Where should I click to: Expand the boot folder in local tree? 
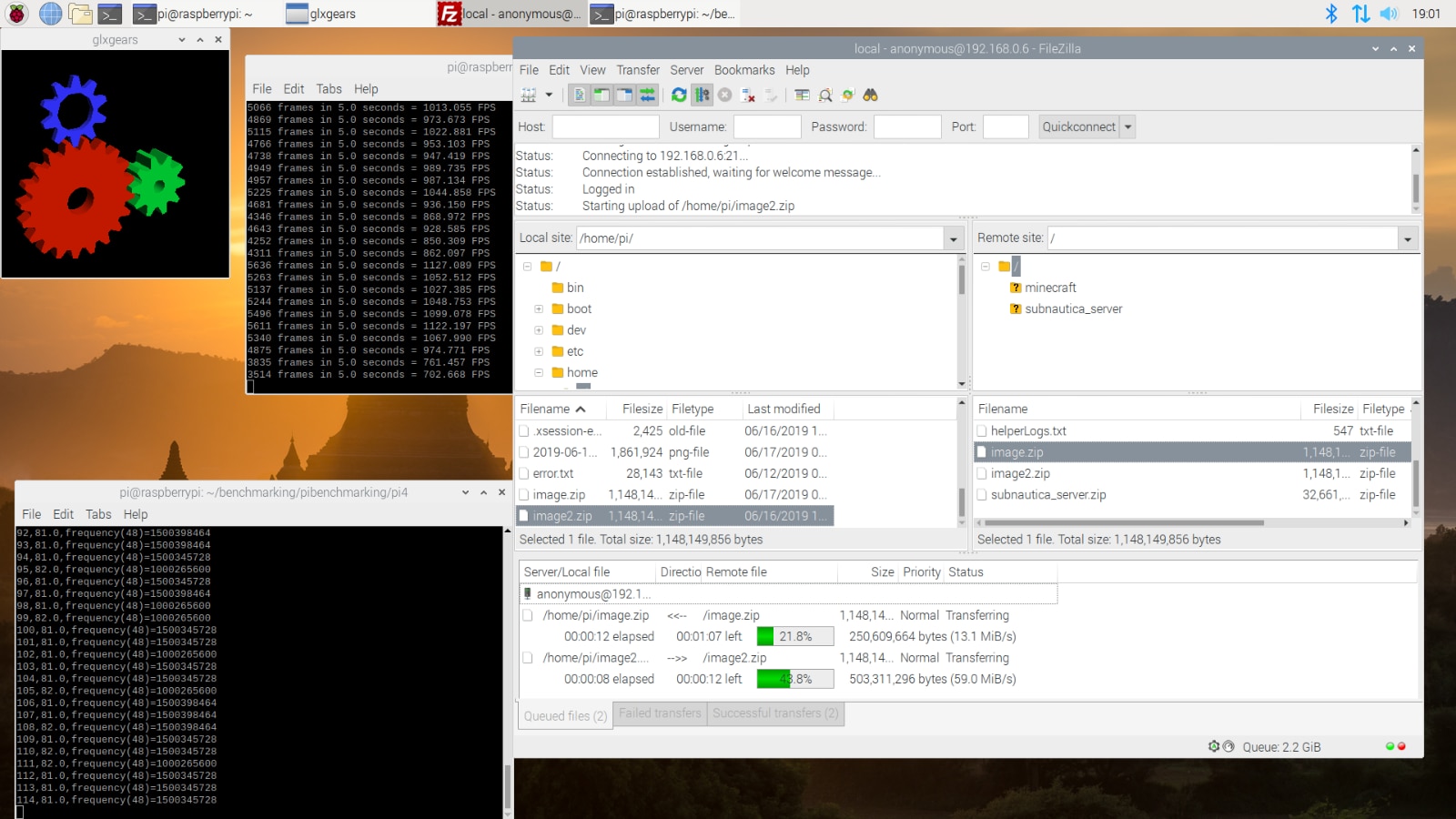coord(539,309)
